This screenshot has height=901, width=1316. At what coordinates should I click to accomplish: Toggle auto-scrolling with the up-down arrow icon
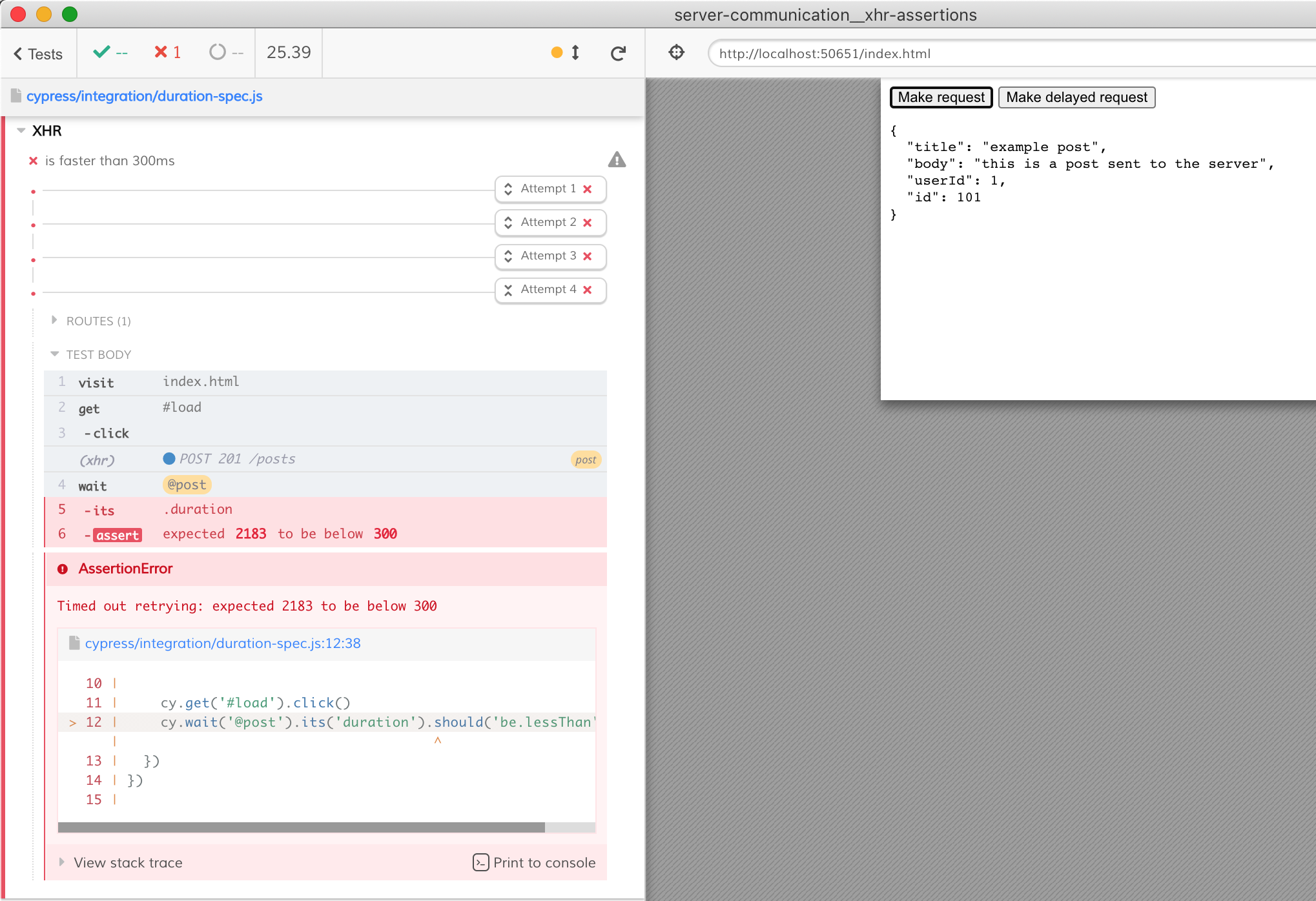coord(575,53)
